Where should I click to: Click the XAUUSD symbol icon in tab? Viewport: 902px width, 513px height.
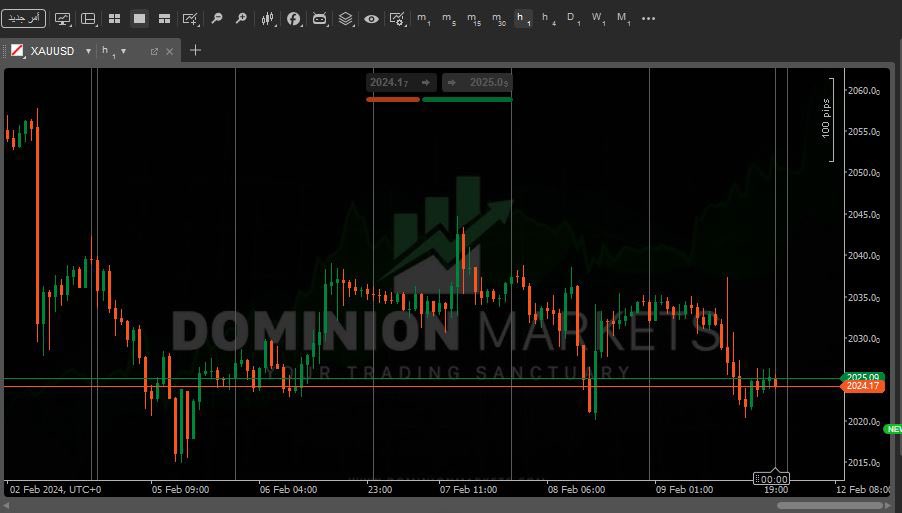click(17, 51)
